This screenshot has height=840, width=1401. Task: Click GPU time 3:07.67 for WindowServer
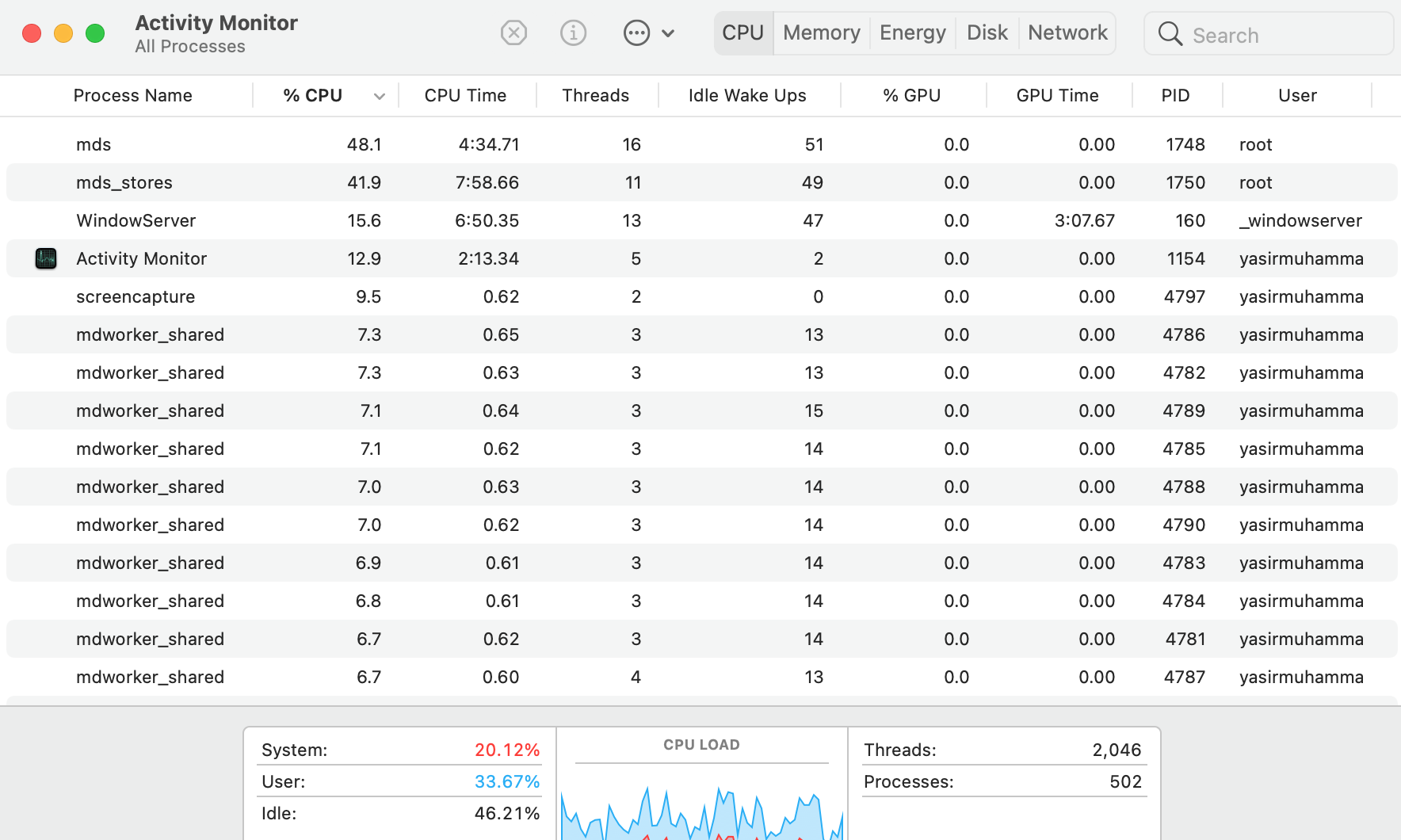pos(1085,220)
